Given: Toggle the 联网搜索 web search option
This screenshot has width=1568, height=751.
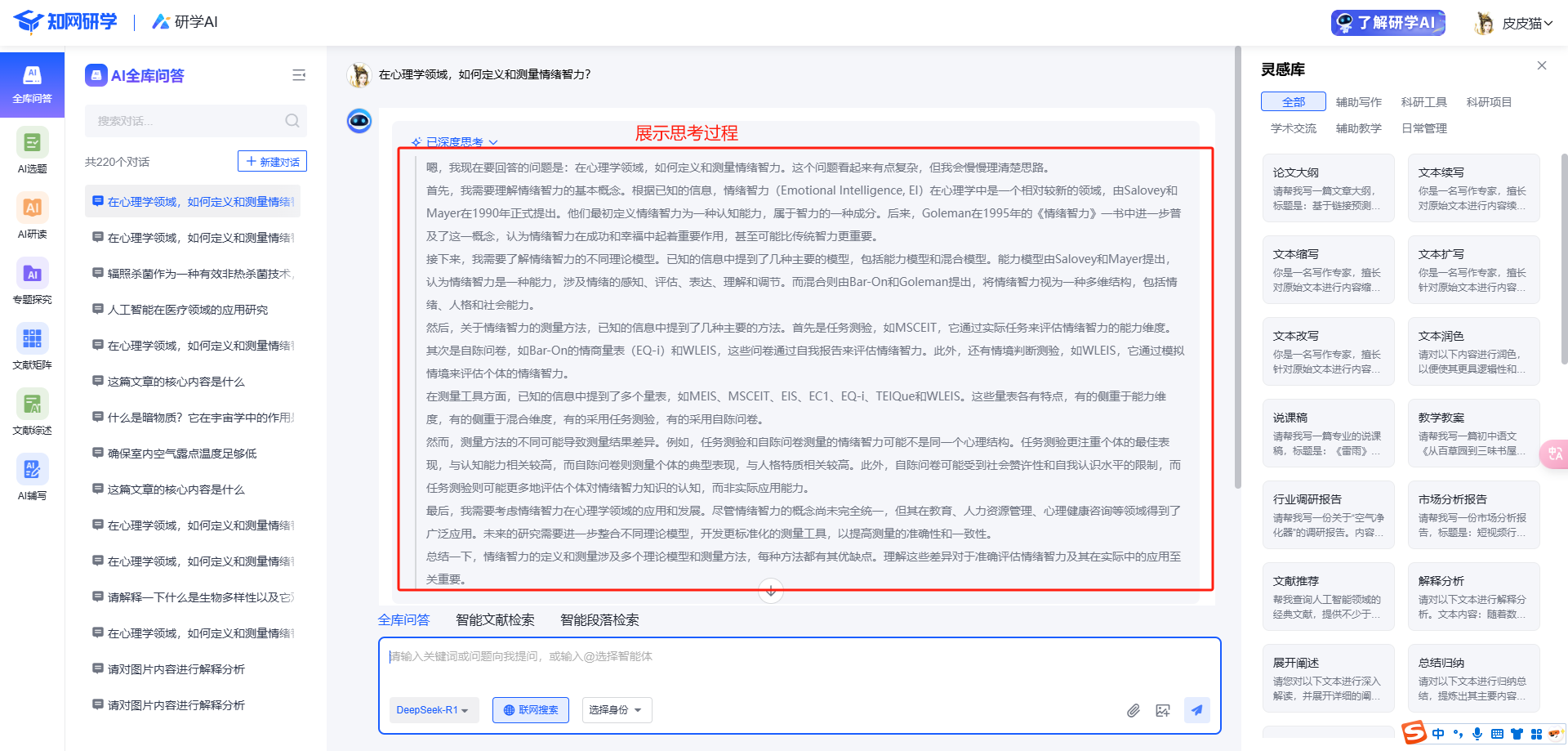Looking at the screenshot, I should tap(531, 710).
